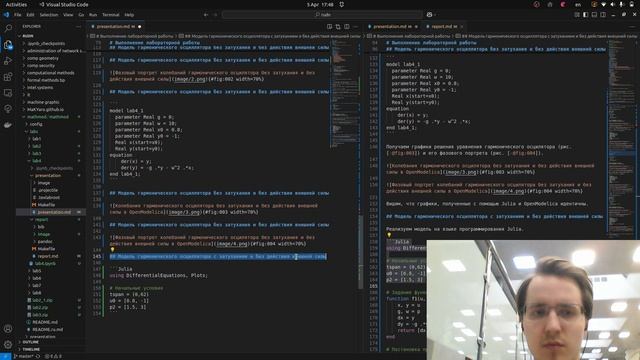Split the left editor with split icon
The image size is (640, 360).
tap(347, 27)
